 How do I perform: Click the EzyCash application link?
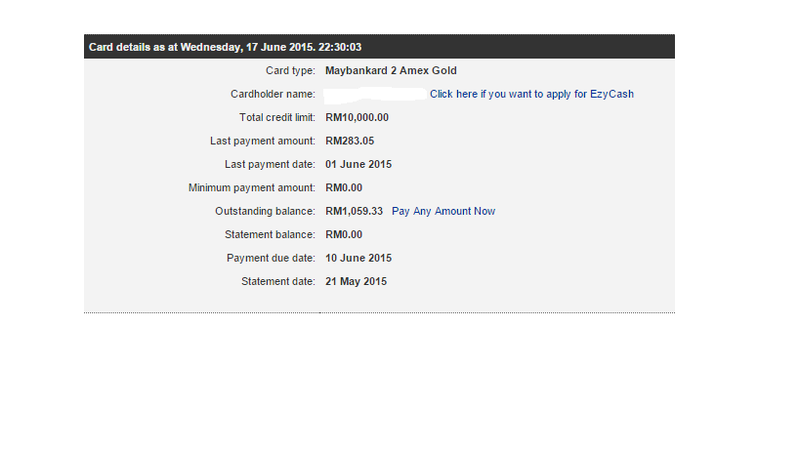point(531,94)
